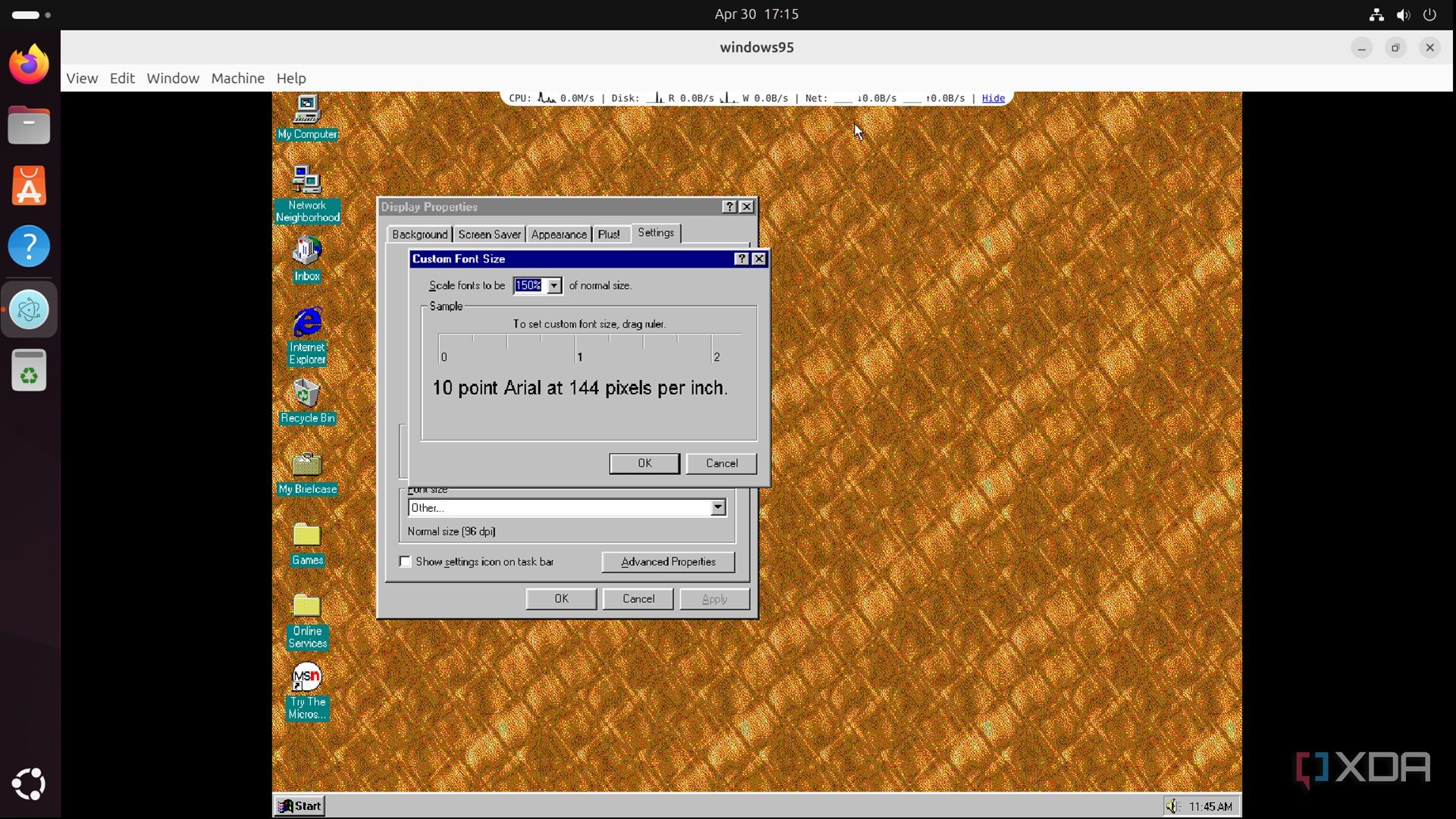This screenshot has width=1456, height=819.
Task: Open the Edit menu
Action: (x=122, y=78)
